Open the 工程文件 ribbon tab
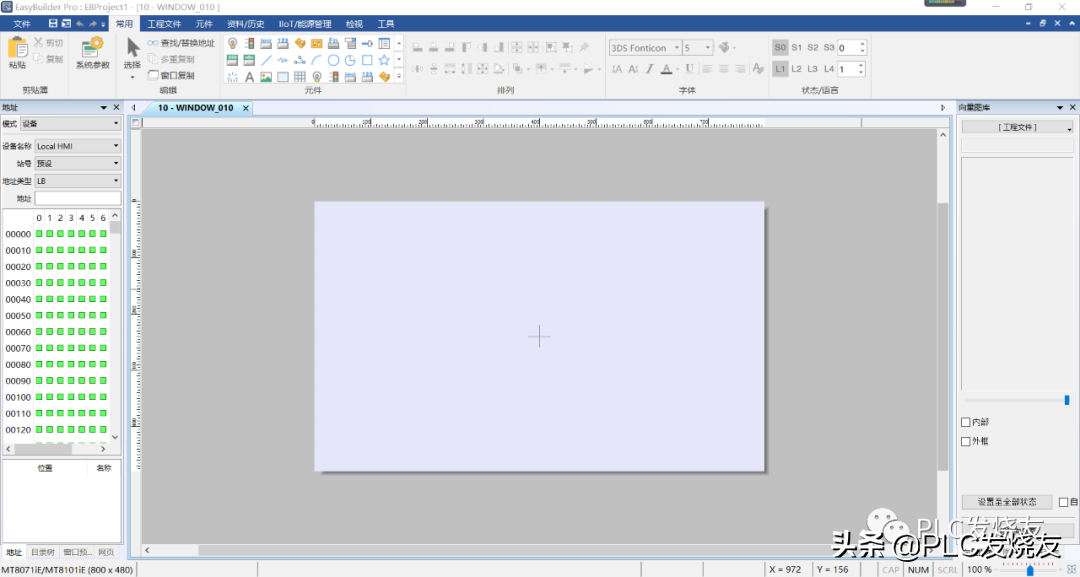 tap(164, 23)
